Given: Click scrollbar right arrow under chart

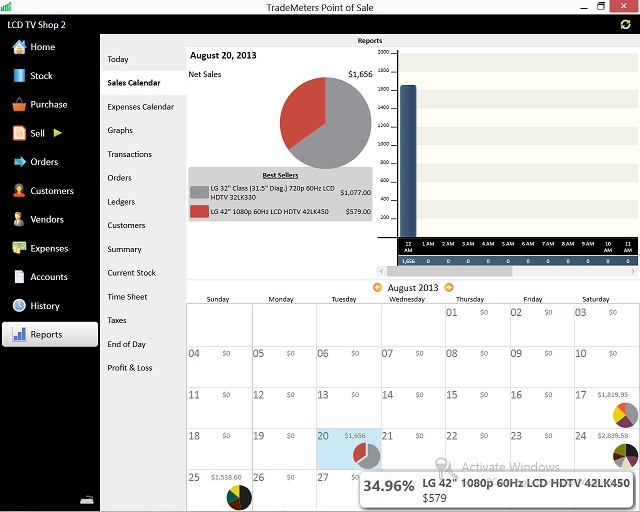Looking at the screenshot, I should (633, 271).
